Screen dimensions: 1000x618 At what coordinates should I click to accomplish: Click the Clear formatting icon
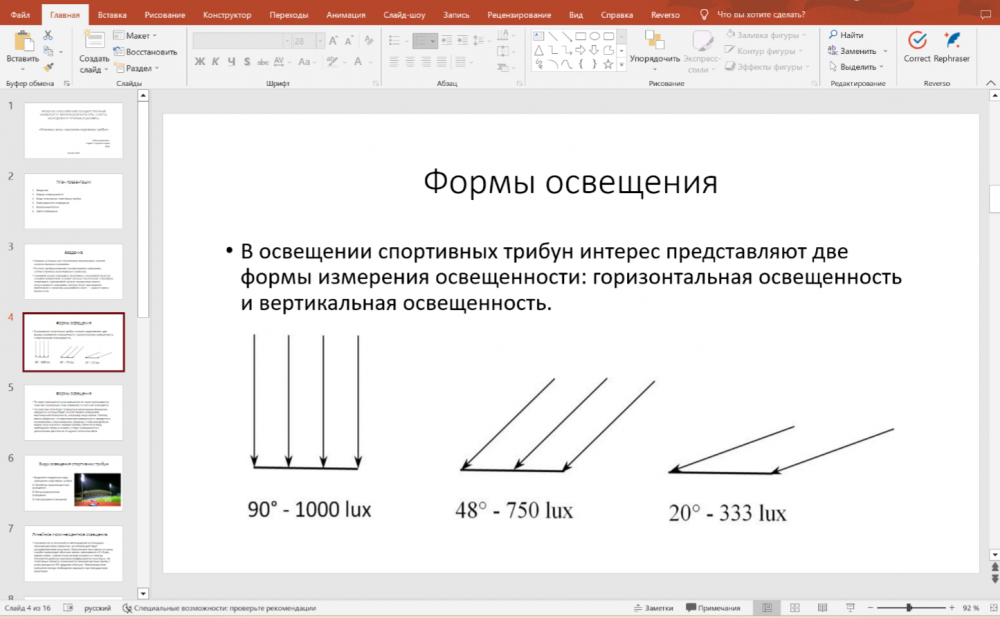click(369, 41)
